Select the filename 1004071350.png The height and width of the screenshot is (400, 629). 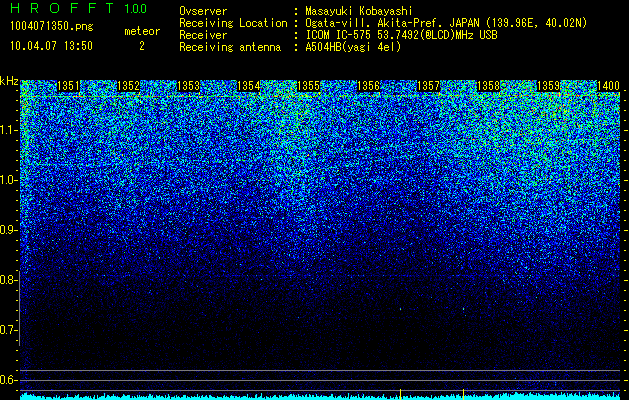[51, 27]
